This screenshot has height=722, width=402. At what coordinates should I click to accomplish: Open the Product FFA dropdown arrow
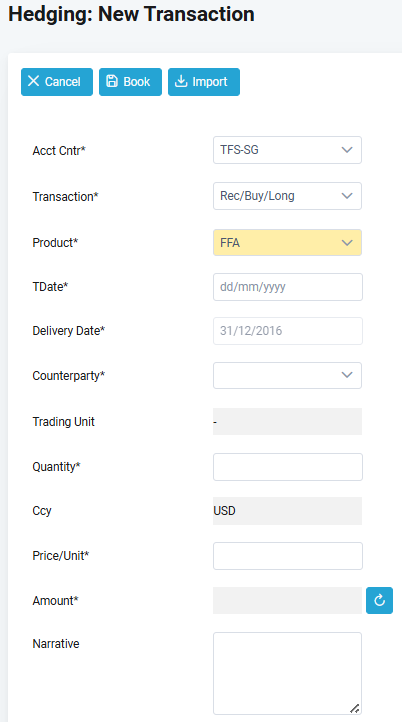[347, 243]
